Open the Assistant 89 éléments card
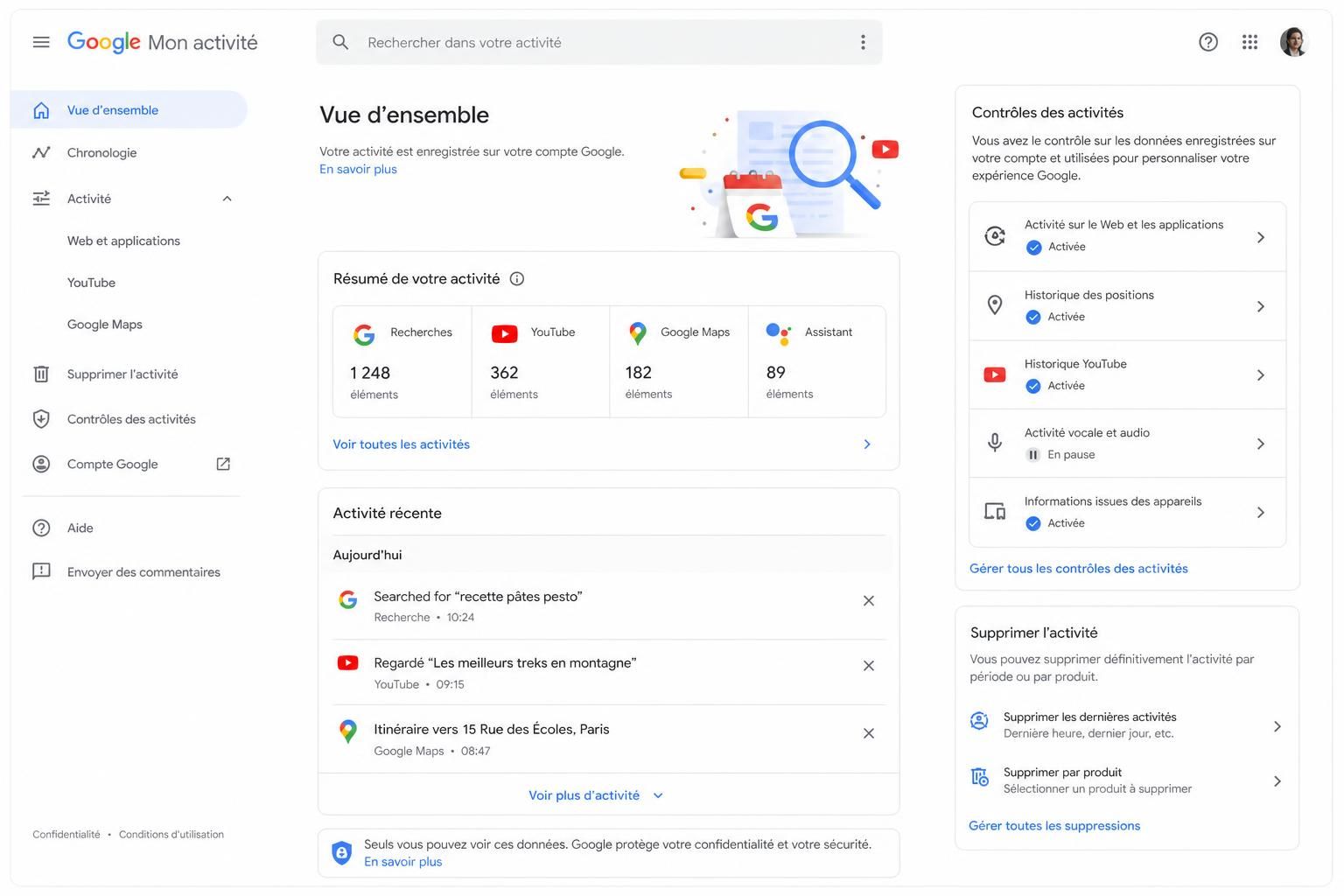 pyautogui.click(x=816, y=361)
